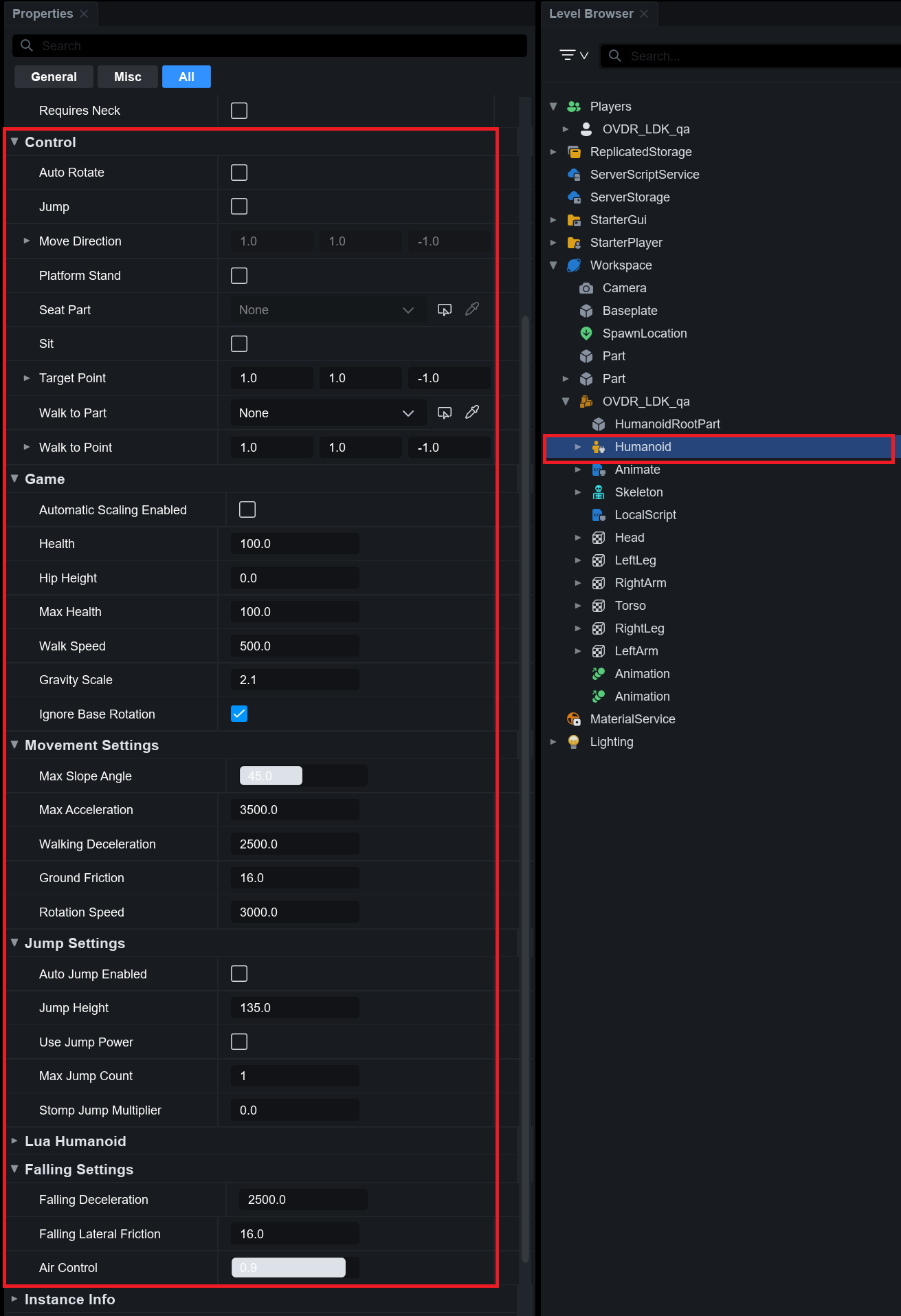Click the filter icon in Level Browser
Image resolution: width=901 pixels, height=1316 pixels.
click(573, 55)
